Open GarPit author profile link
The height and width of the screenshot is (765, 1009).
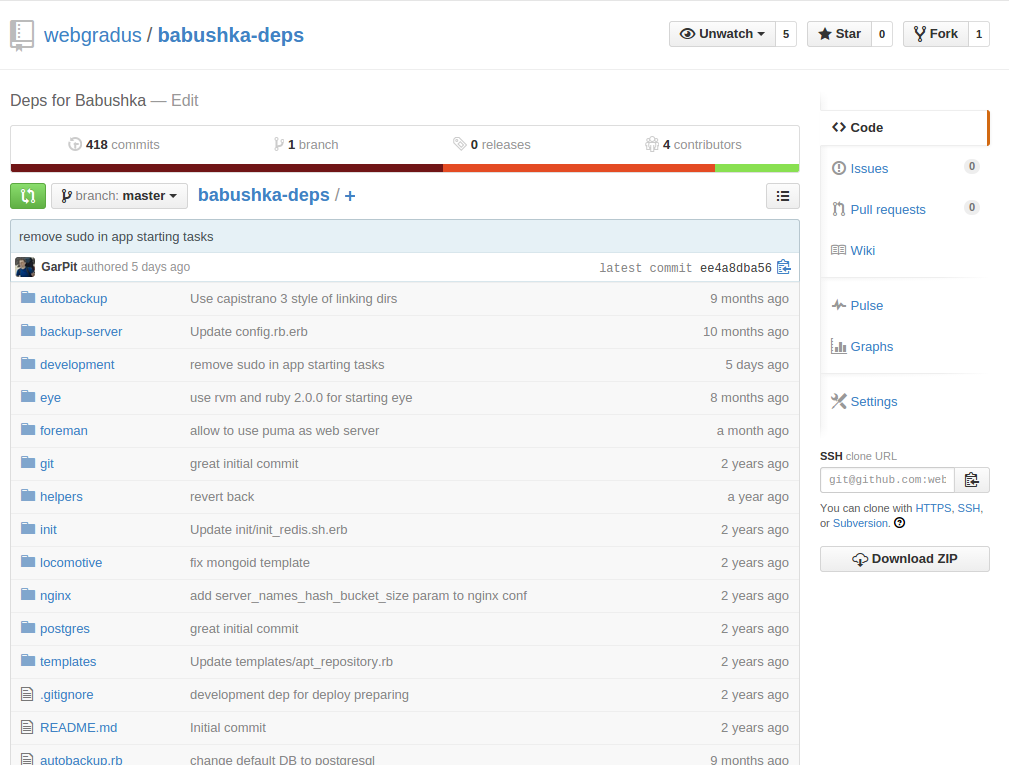tap(59, 266)
